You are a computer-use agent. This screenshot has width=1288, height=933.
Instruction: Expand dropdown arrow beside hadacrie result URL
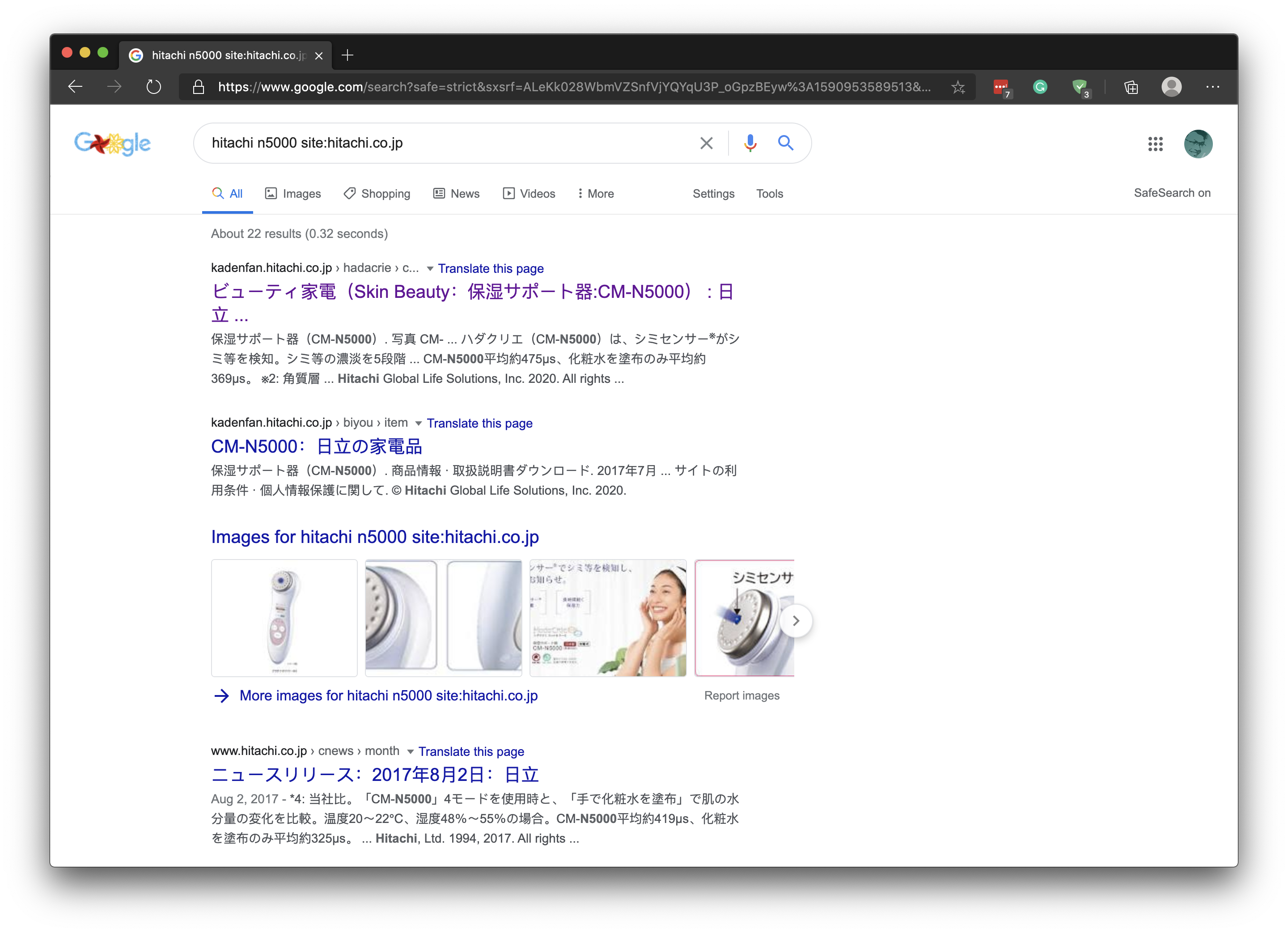coord(430,269)
